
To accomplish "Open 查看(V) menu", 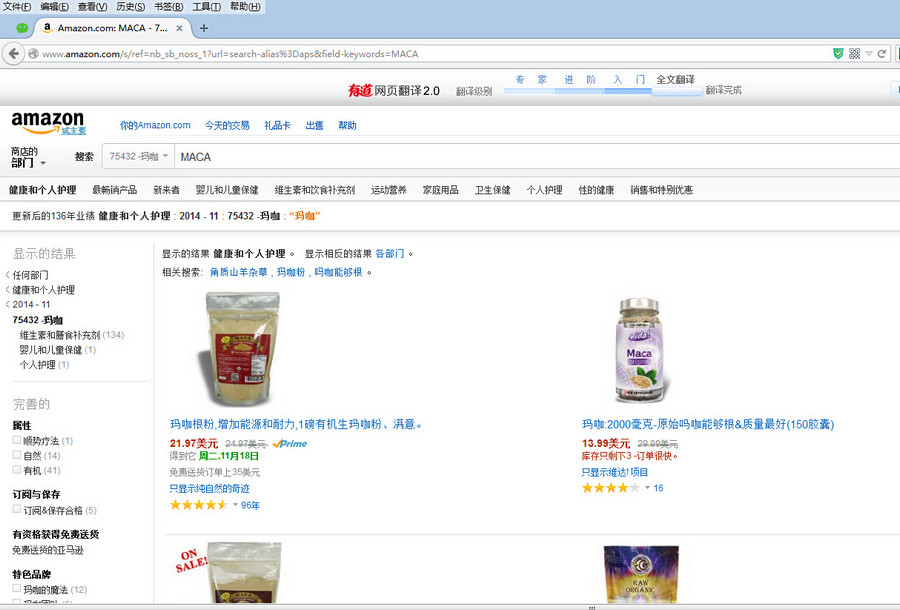I will [92, 7].
